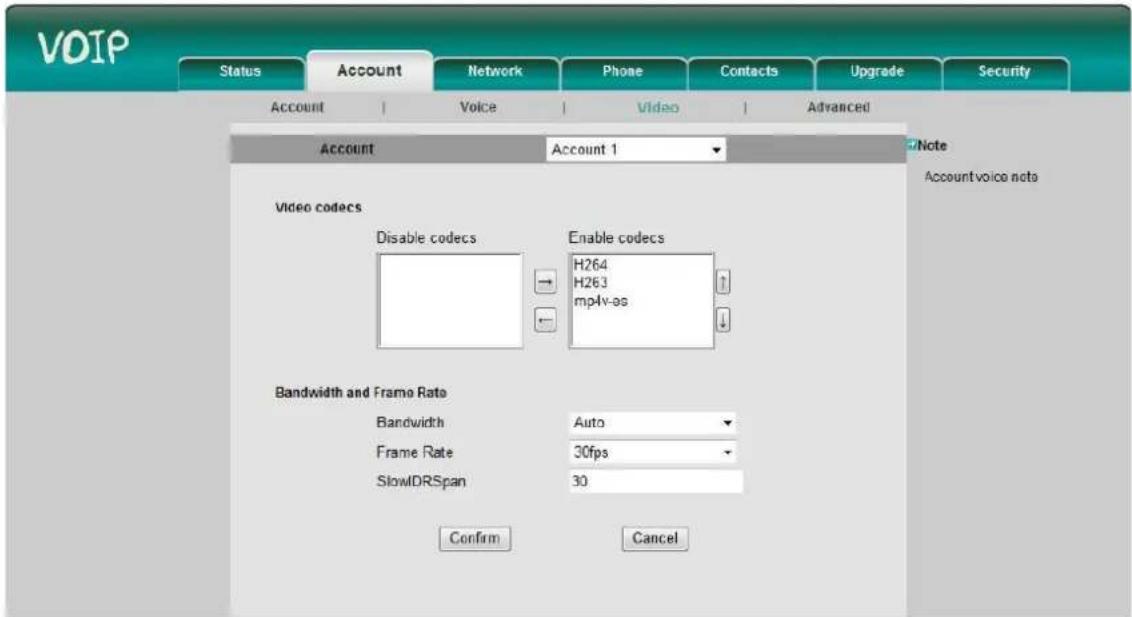Click the Confirm button

(x=475, y=538)
